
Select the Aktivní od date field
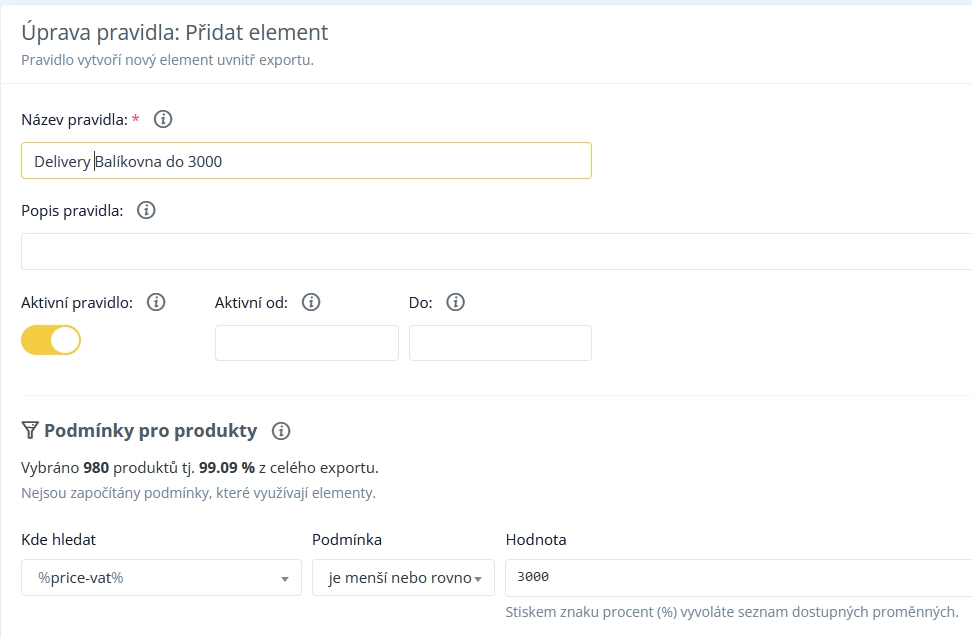(x=306, y=343)
